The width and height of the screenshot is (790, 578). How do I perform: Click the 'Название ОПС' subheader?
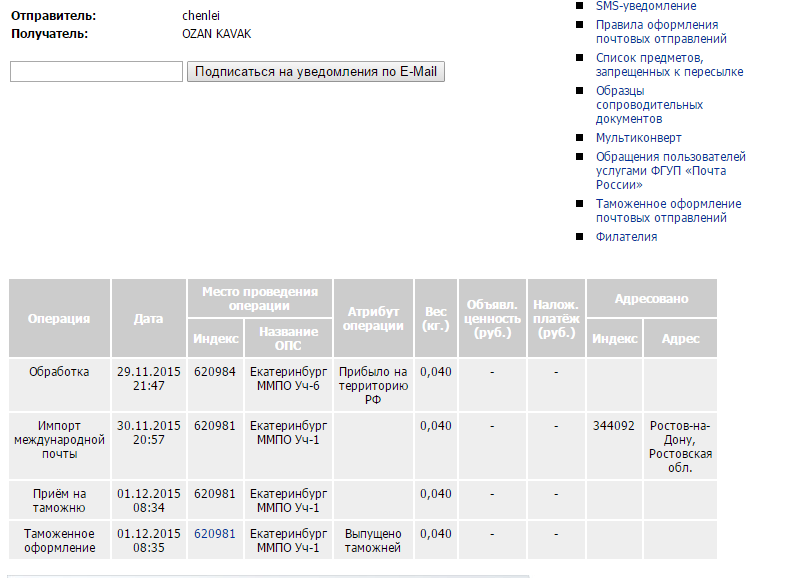288,338
